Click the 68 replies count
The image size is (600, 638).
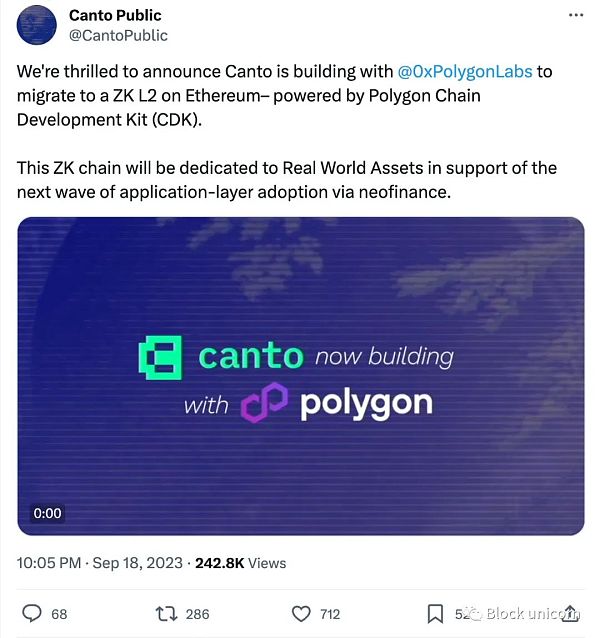point(59,614)
